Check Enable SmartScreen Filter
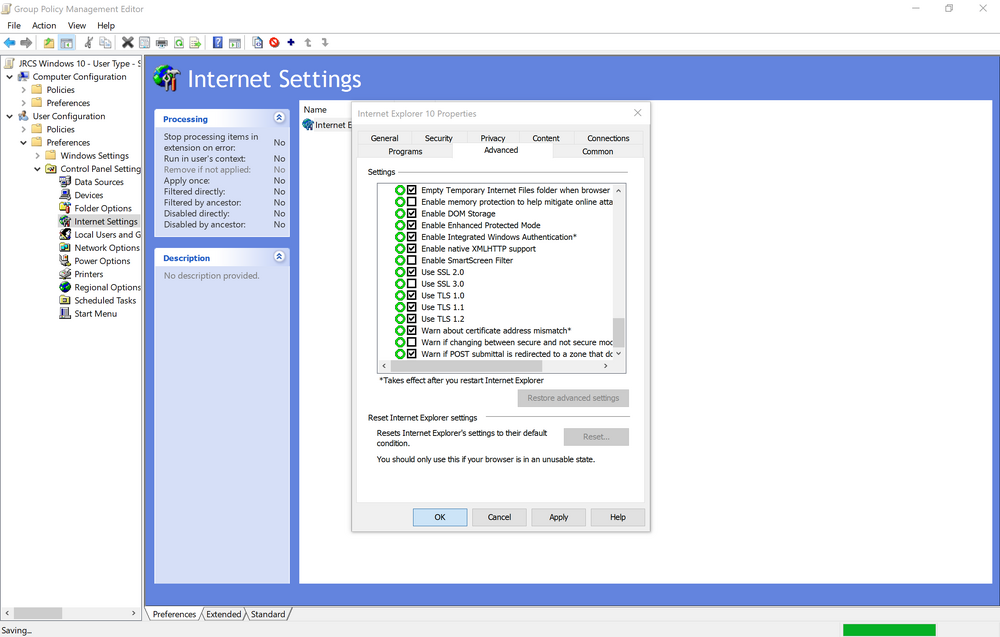The height and width of the screenshot is (637, 1000). pos(412,260)
